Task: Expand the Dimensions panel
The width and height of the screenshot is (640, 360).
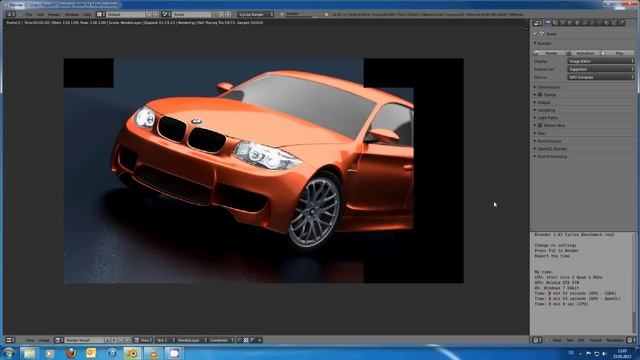Action: click(x=547, y=87)
